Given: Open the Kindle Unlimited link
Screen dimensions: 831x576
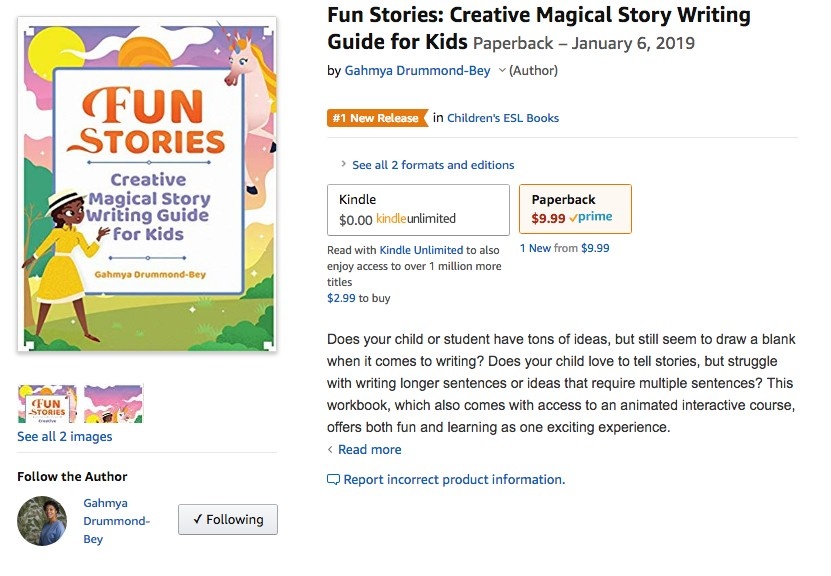Looking at the screenshot, I should click(421, 250).
